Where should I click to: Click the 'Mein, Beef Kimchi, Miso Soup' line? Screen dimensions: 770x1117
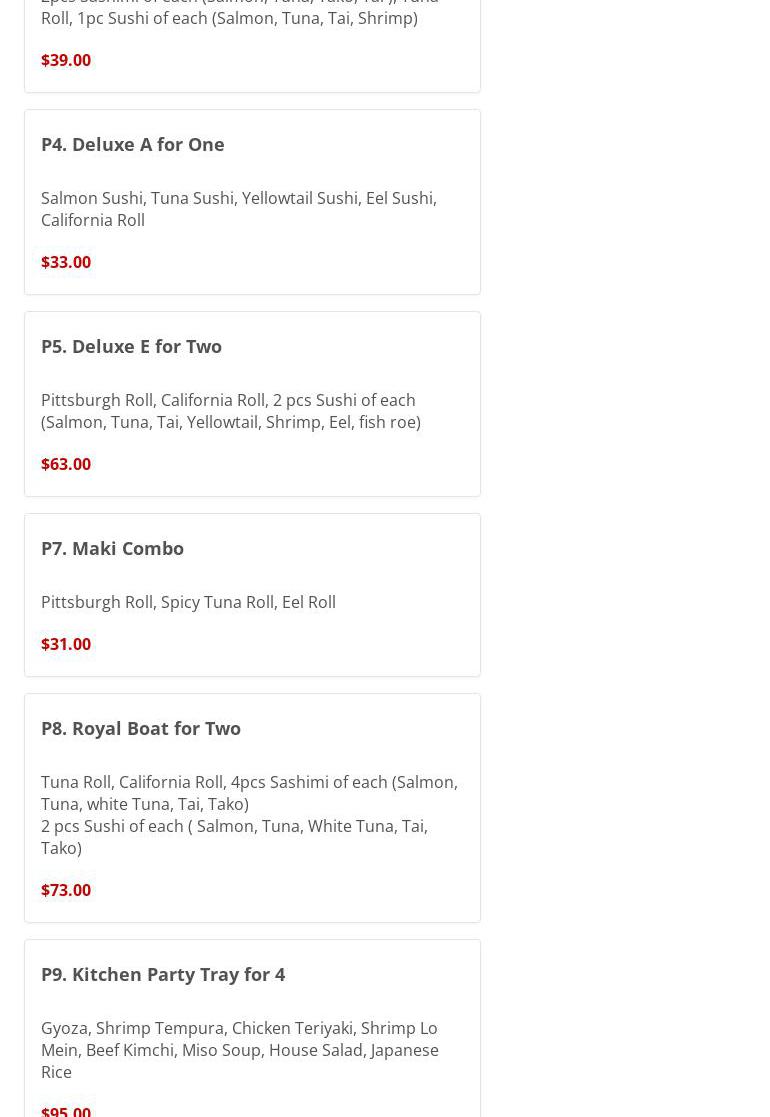[x=239, y=1050]
